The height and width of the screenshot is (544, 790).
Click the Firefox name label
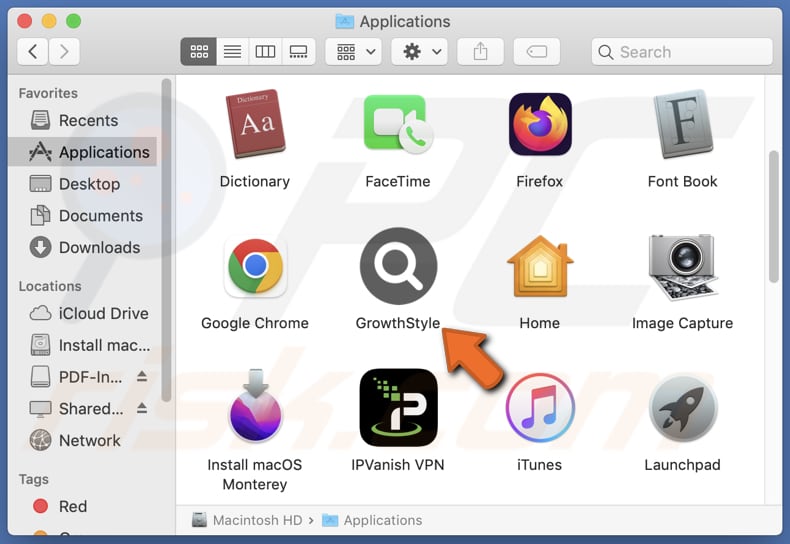pos(540,181)
